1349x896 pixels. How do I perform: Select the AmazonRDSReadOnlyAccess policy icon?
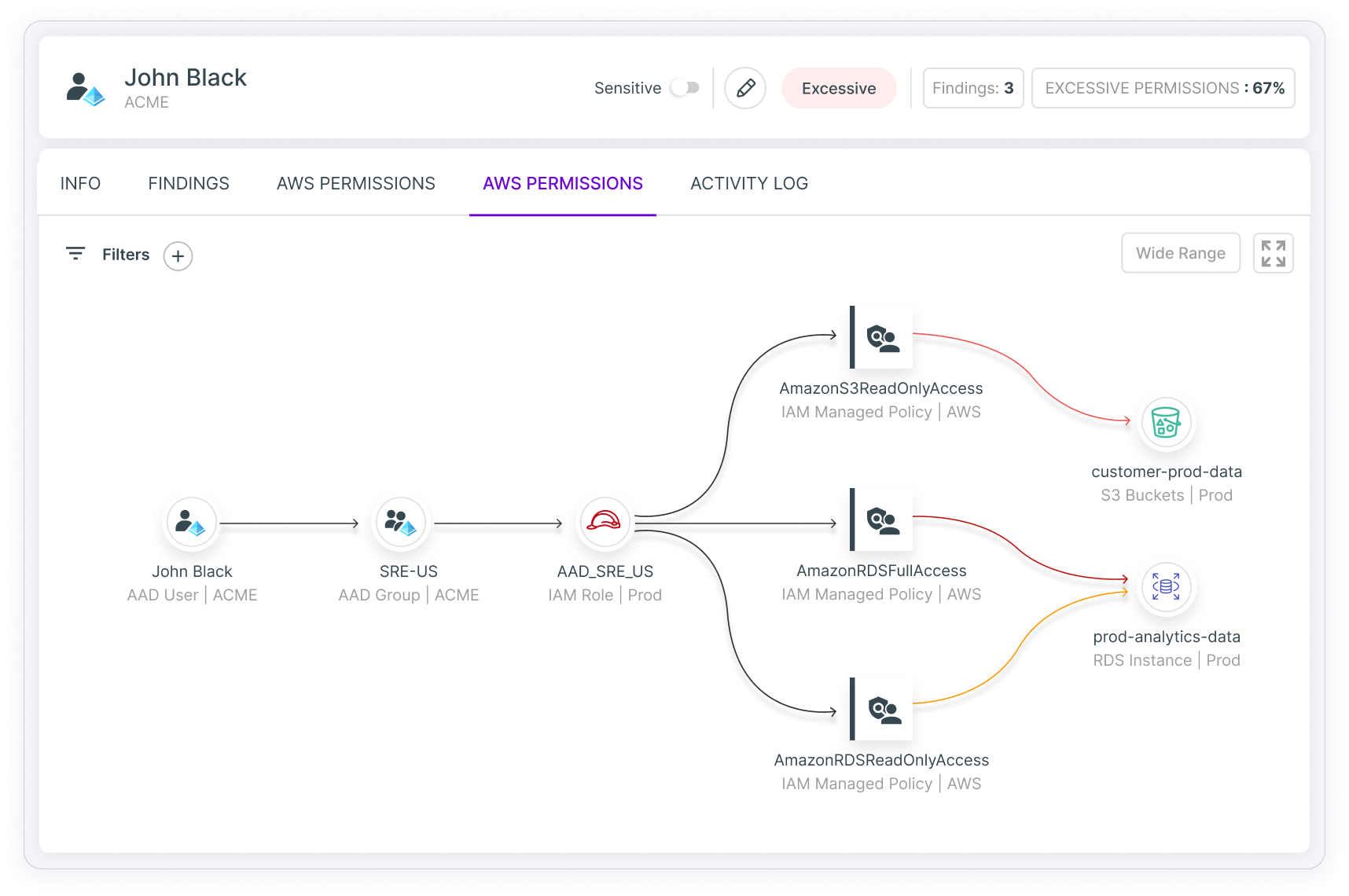881,709
